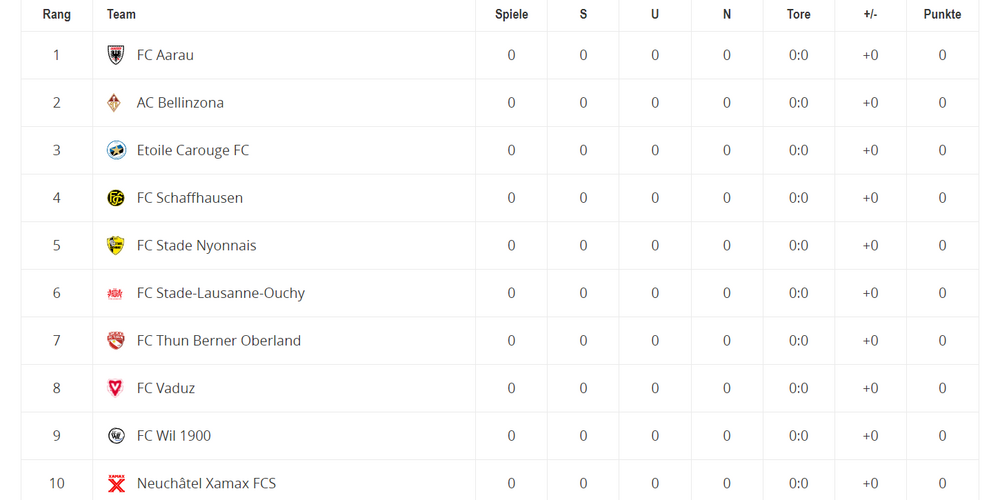Screen dimensions: 1000x500
Task: Click the AC Bellinzona club logo
Action: pos(114,103)
